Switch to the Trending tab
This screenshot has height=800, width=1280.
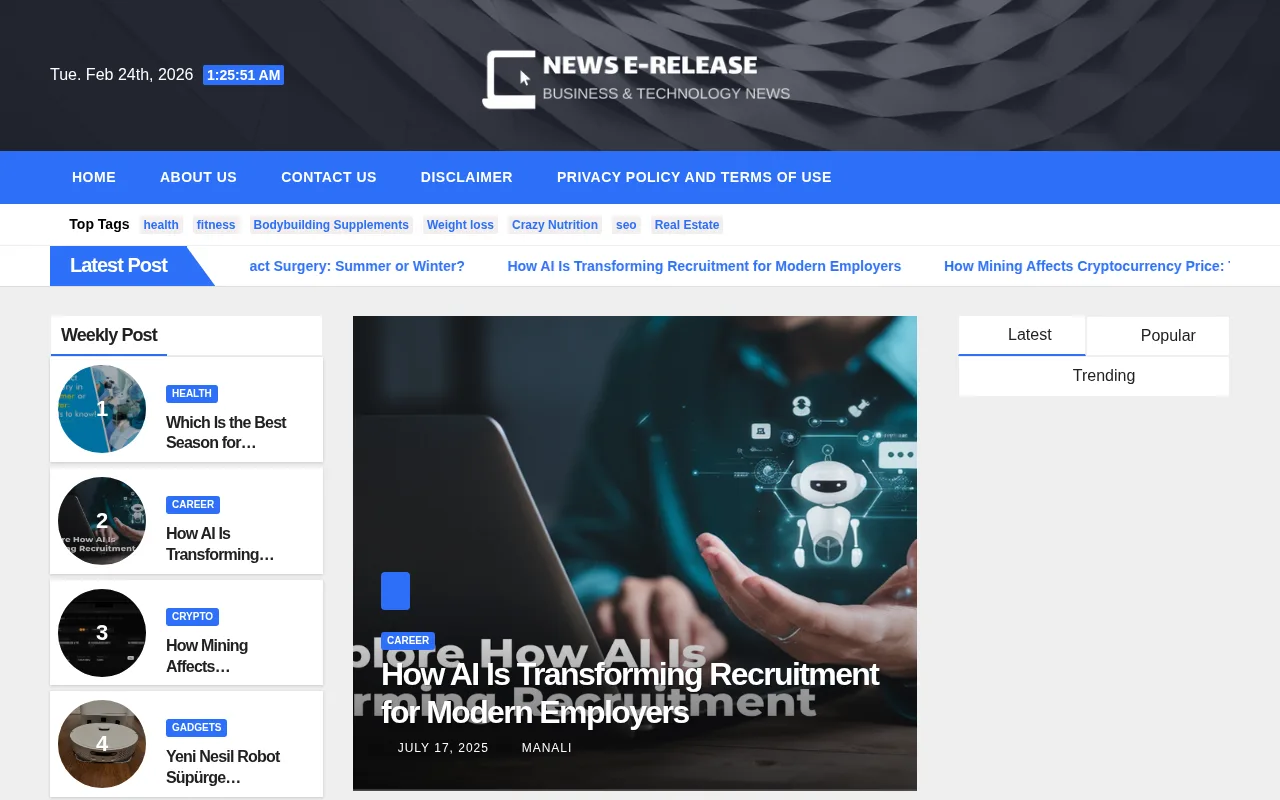[1103, 375]
